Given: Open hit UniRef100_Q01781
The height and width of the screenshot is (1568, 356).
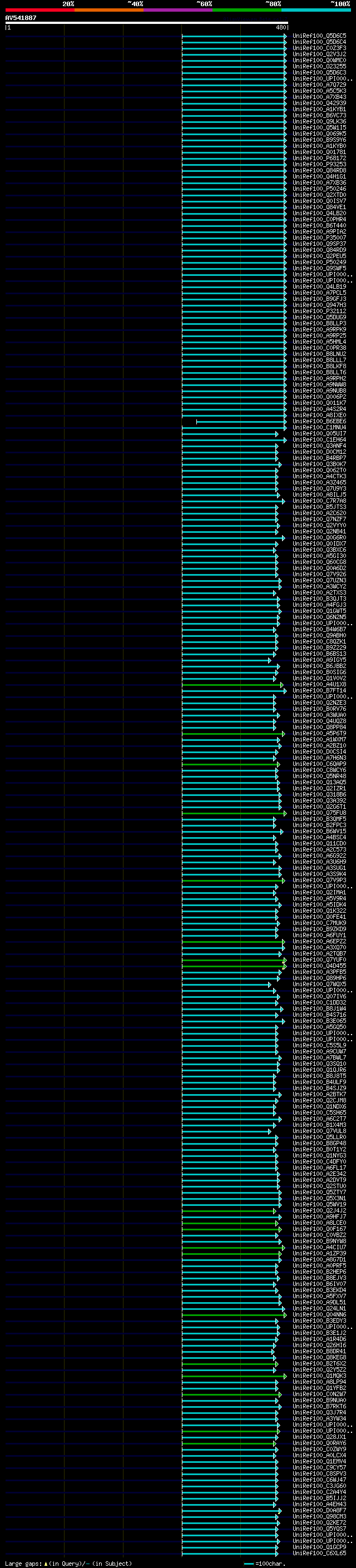Looking at the screenshot, I should pos(319,152).
